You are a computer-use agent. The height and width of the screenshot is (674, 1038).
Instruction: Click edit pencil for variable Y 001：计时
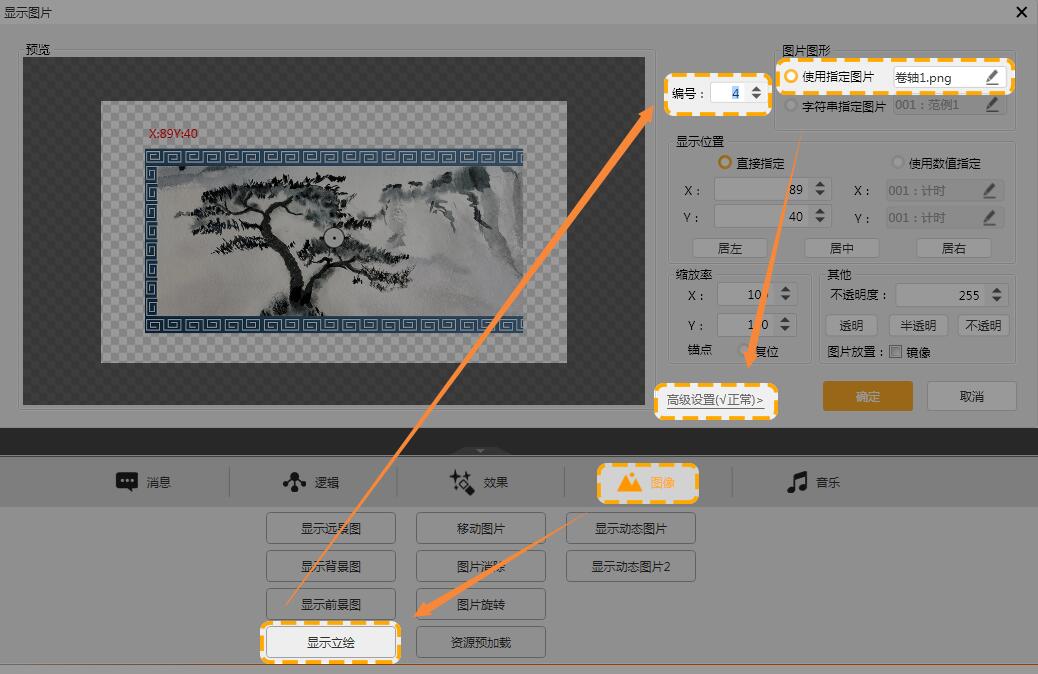pyautogui.click(x=990, y=217)
